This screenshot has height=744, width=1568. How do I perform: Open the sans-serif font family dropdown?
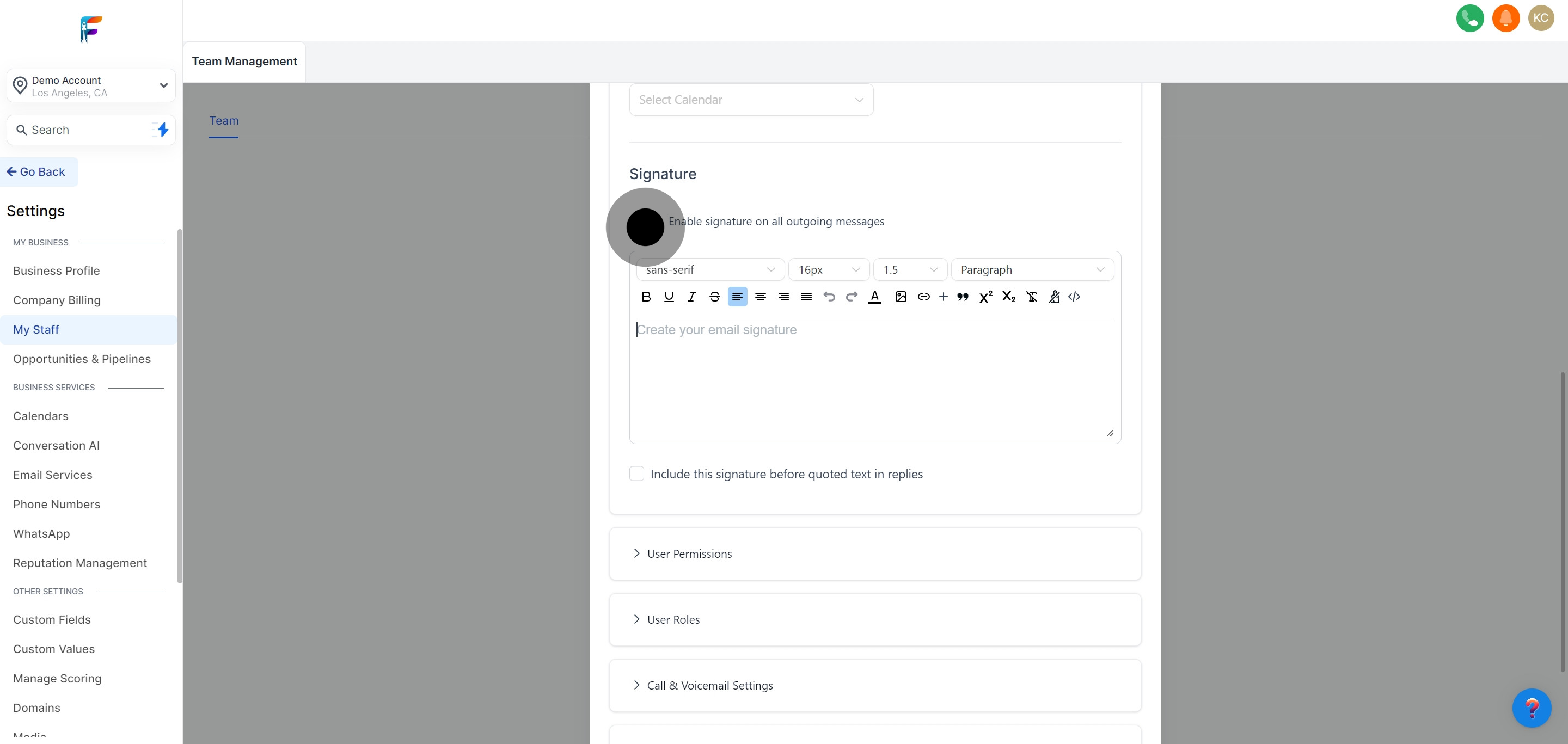point(710,269)
